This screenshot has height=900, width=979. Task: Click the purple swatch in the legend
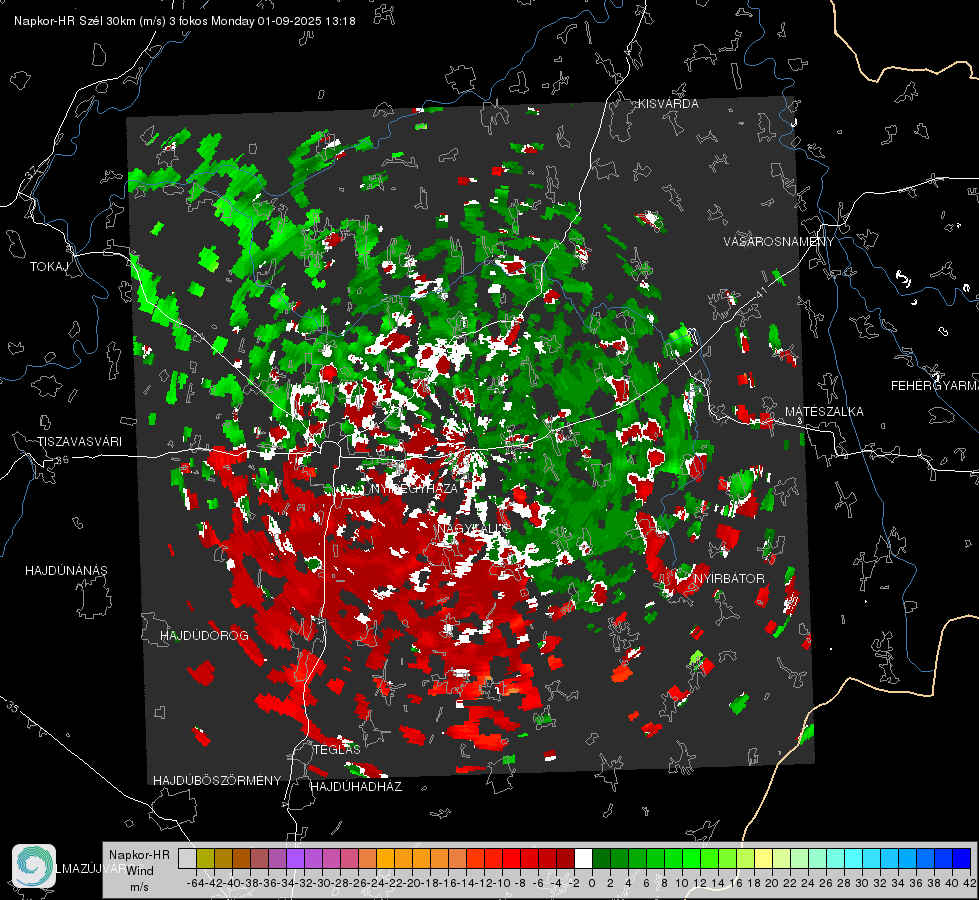point(295,858)
